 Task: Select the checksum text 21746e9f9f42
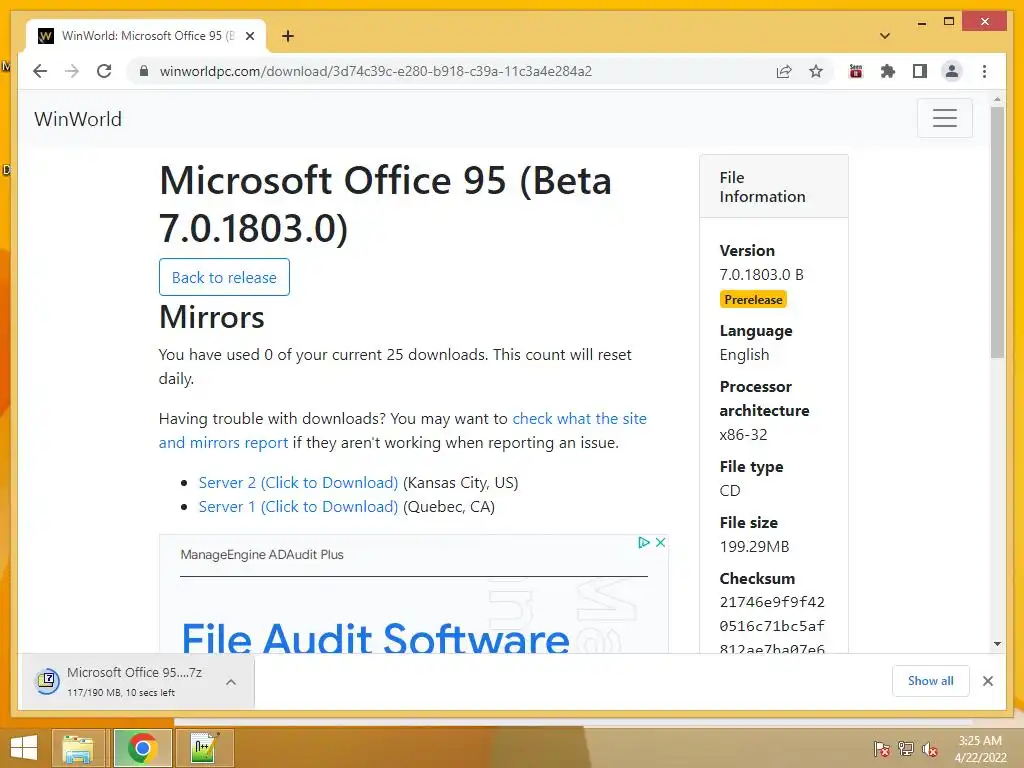[x=772, y=602]
